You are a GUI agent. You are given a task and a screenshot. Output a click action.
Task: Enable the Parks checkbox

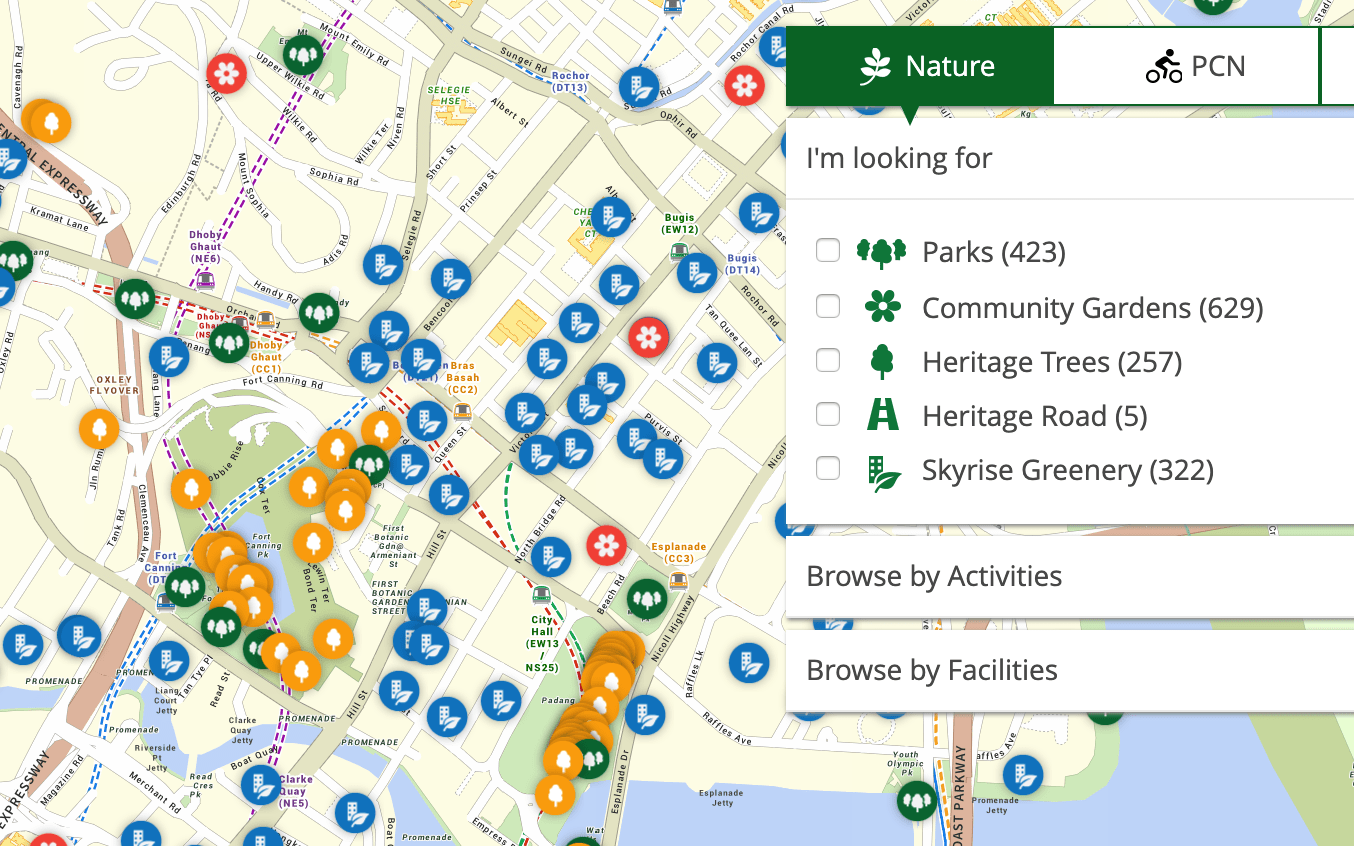827,251
